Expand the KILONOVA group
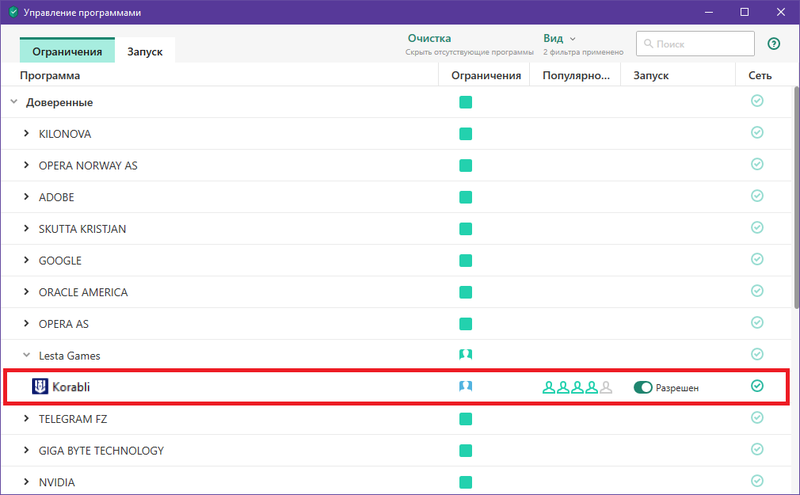The height and width of the screenshot is (495, 800). click(x=26, y=133)
